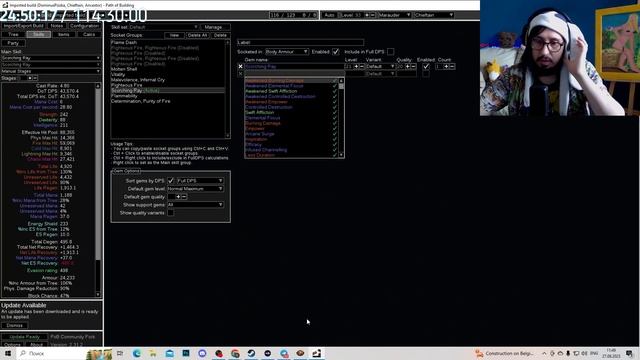Choose Swift Affliction from gem list
Screen dimensions: 640x360
pyautogui.click(x=291, y=112)
